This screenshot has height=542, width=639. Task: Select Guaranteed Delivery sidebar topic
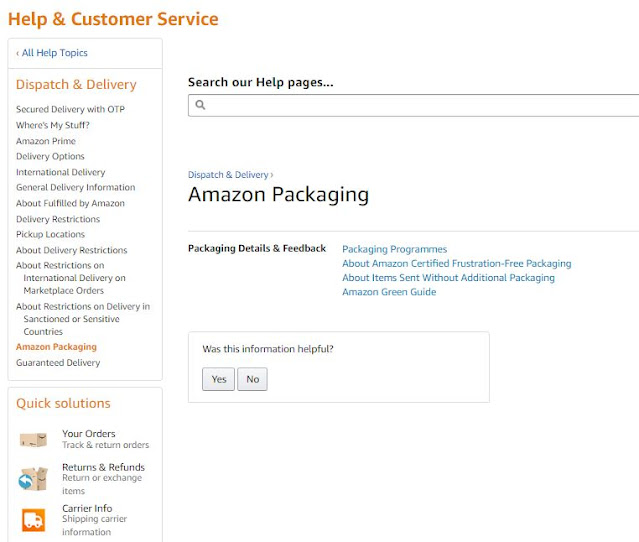tap(58, 363)
